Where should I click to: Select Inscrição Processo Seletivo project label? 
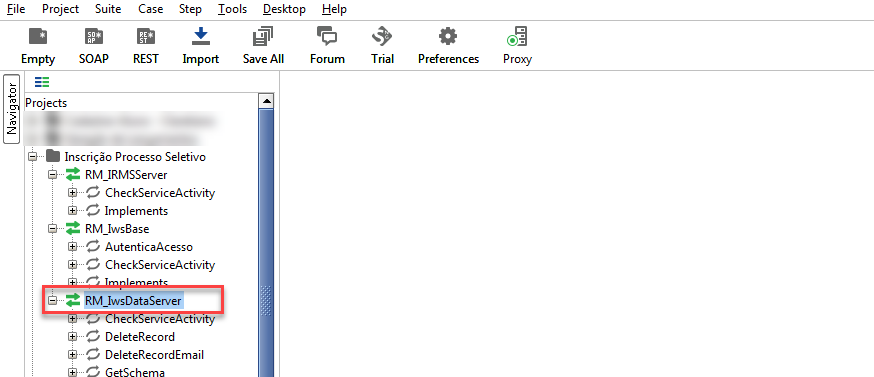point(135,157)
